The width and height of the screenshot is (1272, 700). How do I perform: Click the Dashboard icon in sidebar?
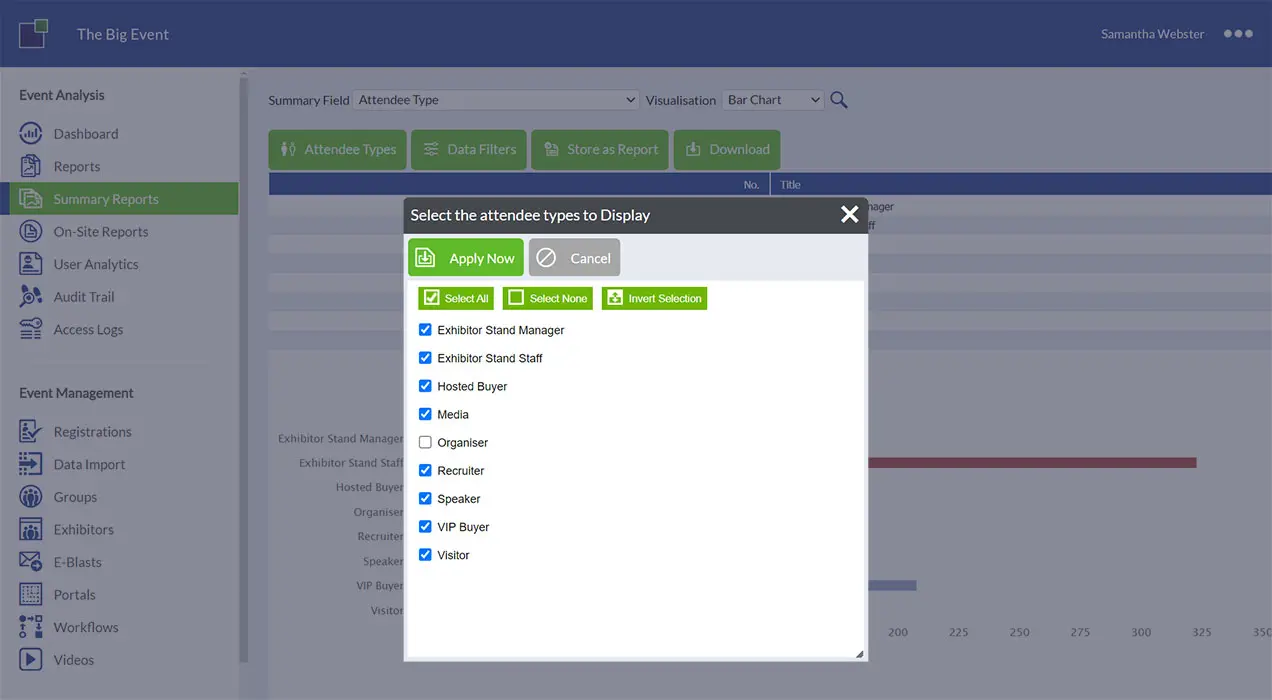pos(31,134)
